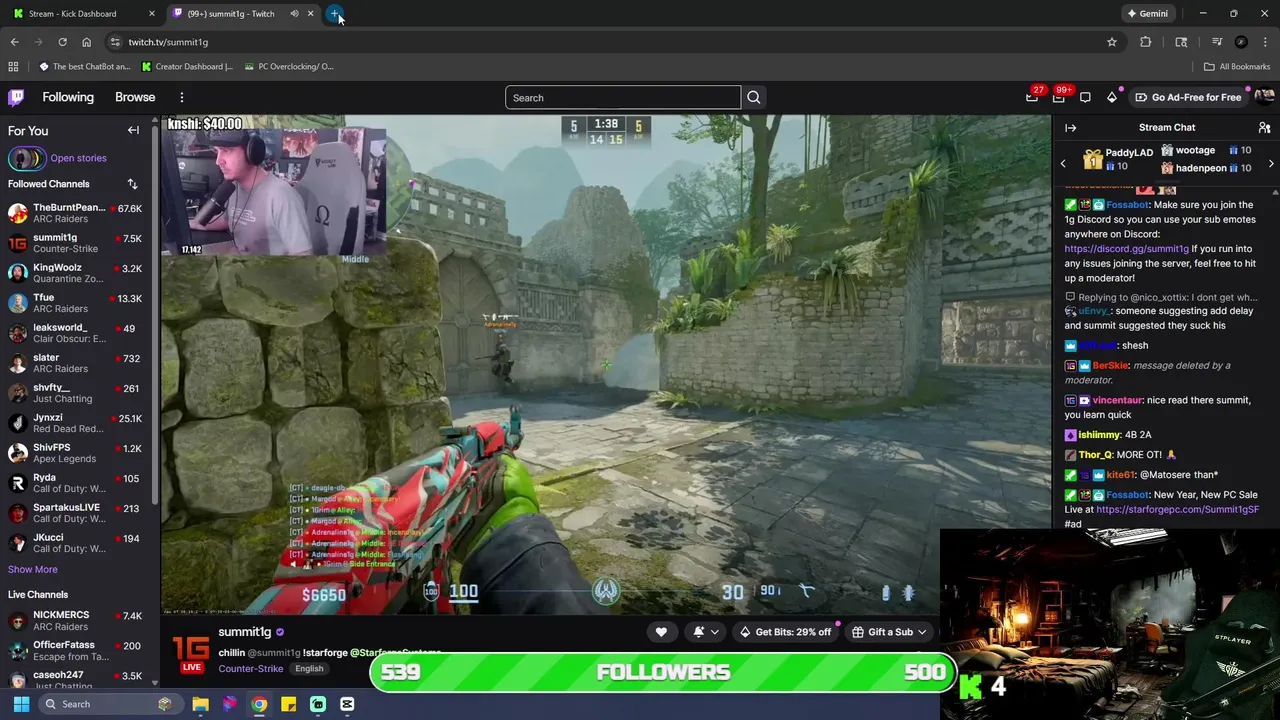The height and width of the screenshot is (720, 1280).
Task: Open the user profile avatar menu
Action: 1264,97
